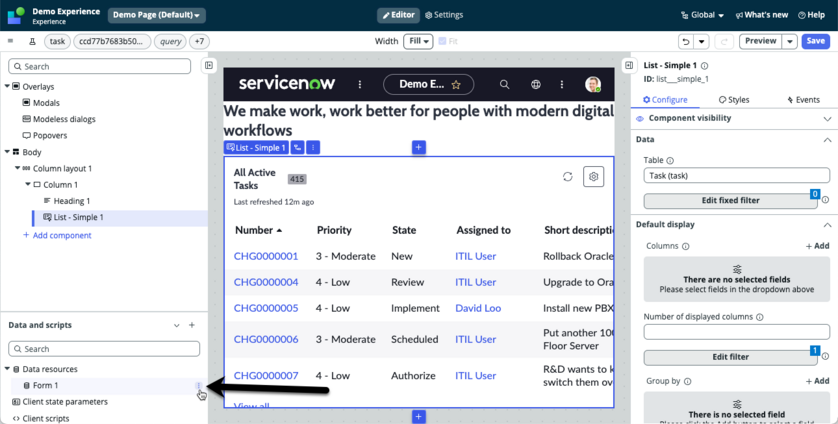Click the info icon next to Group by

[x=687, y=382]
